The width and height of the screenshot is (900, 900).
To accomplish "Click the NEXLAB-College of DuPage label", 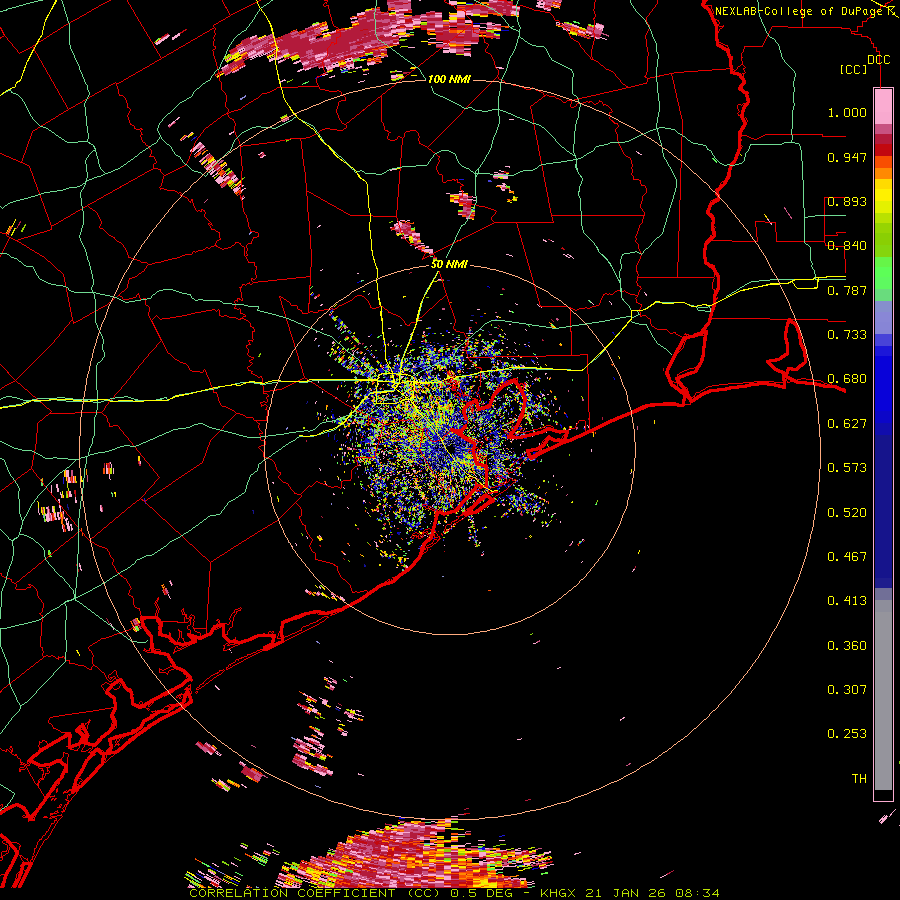I will tap(800, 11).
